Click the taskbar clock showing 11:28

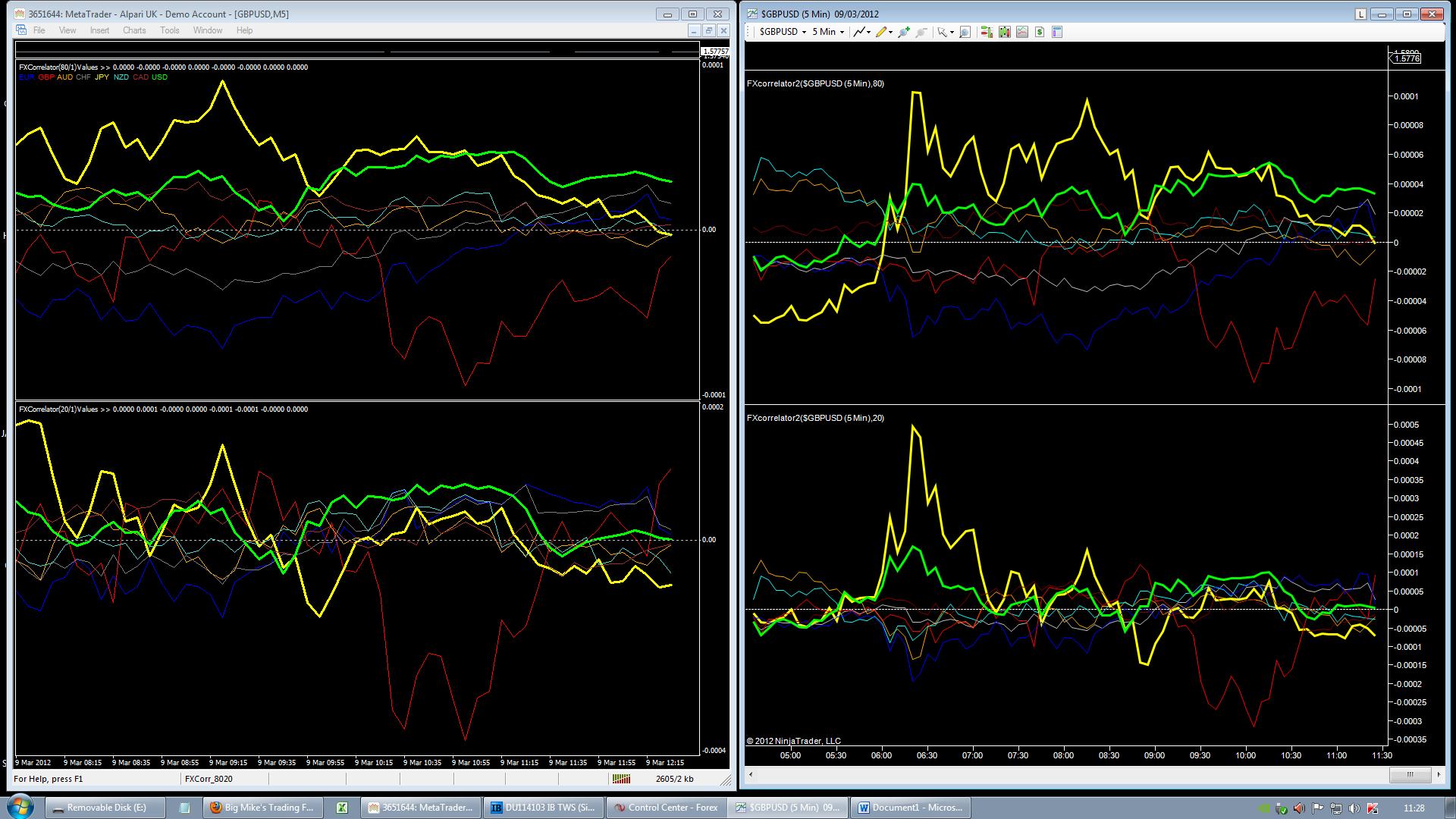1414,808
